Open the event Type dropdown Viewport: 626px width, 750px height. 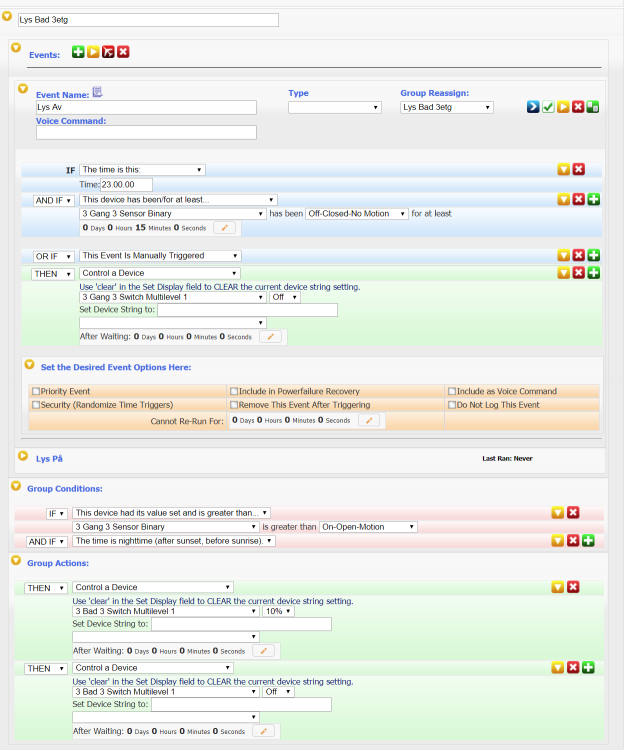pos(334,107)
